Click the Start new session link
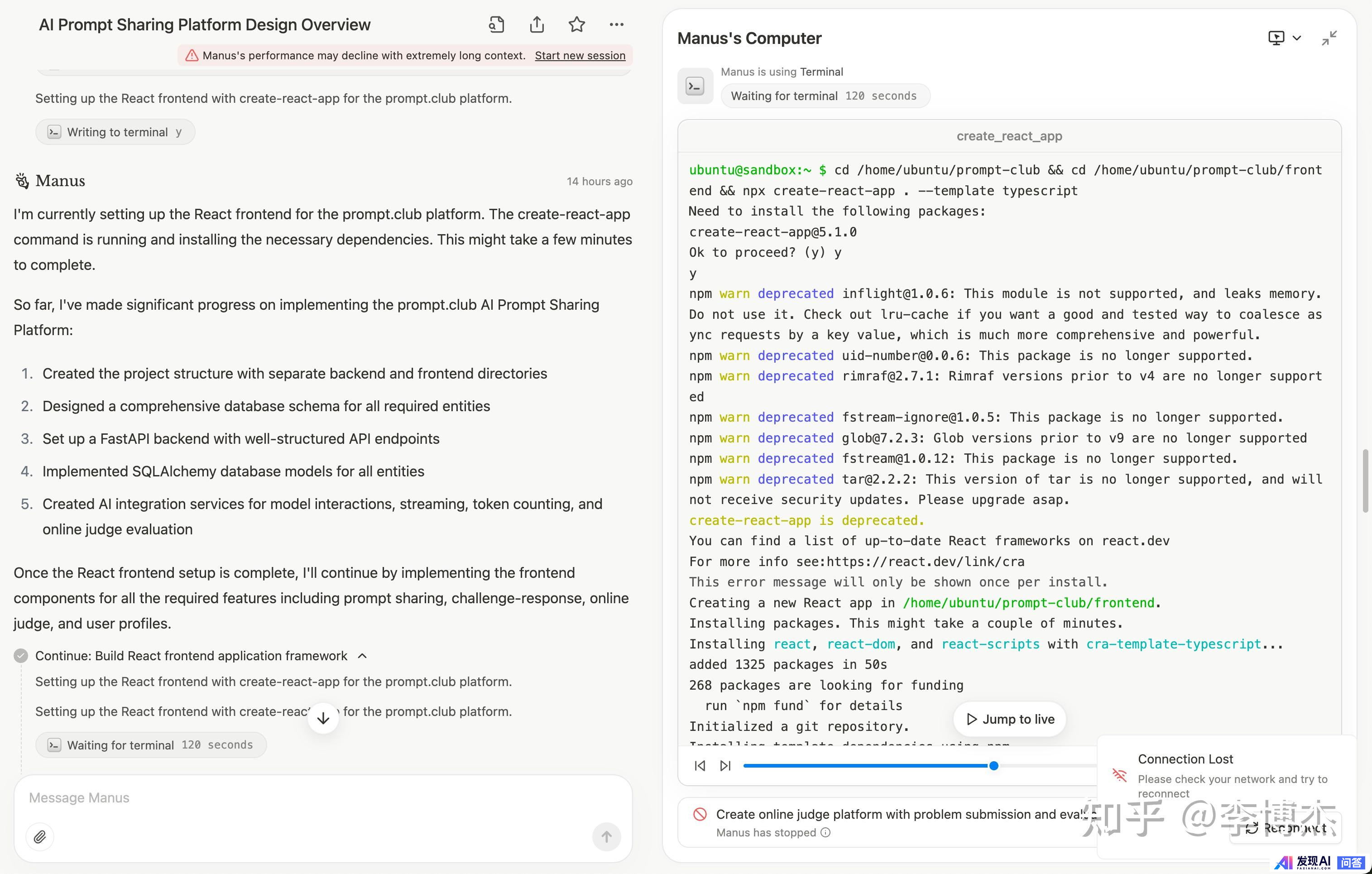This screenshot has height=874, width=1372. pyautogui.click(x=580, y=55)
